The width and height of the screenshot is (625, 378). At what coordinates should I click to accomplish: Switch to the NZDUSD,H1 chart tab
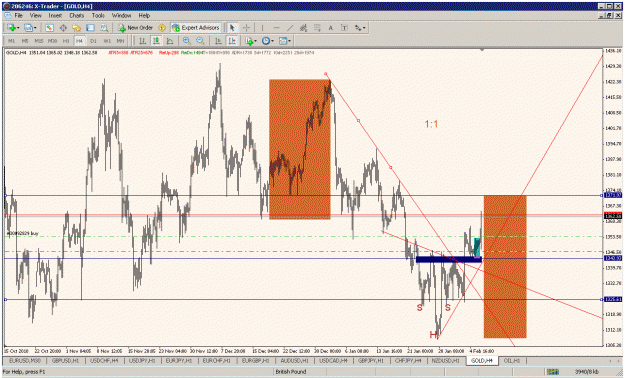(x=445, y=360)
